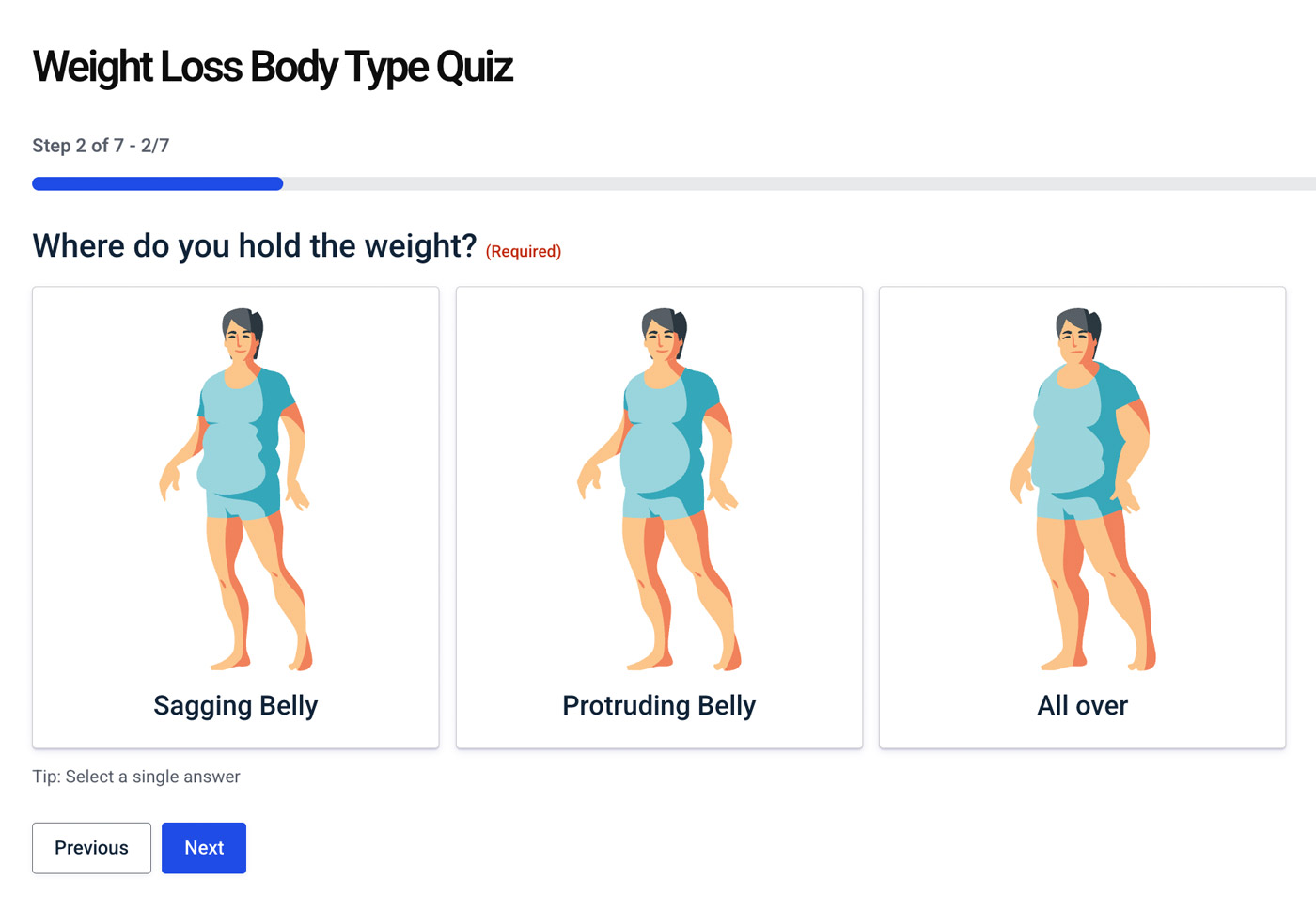Go back with the Previous button
This screenshot has height=911, width=1316.
click(x=91, y=848)
